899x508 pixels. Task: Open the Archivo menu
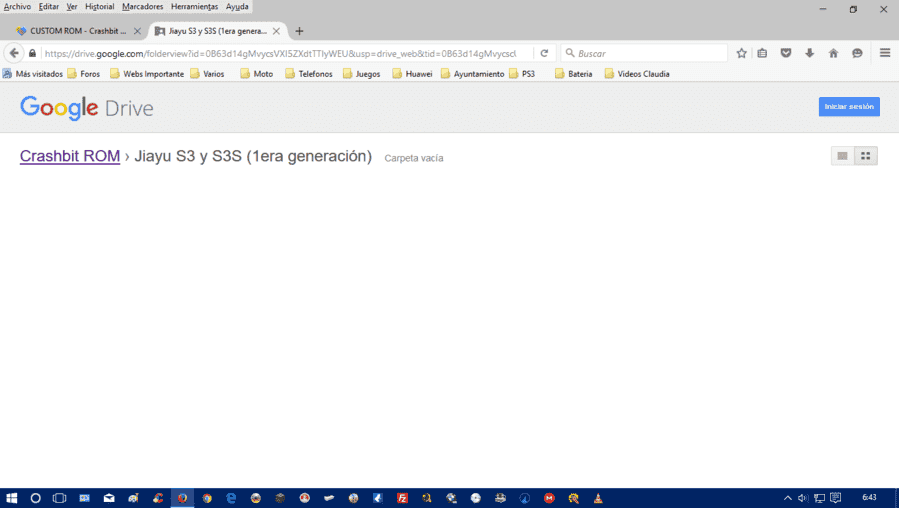point(17,6)
